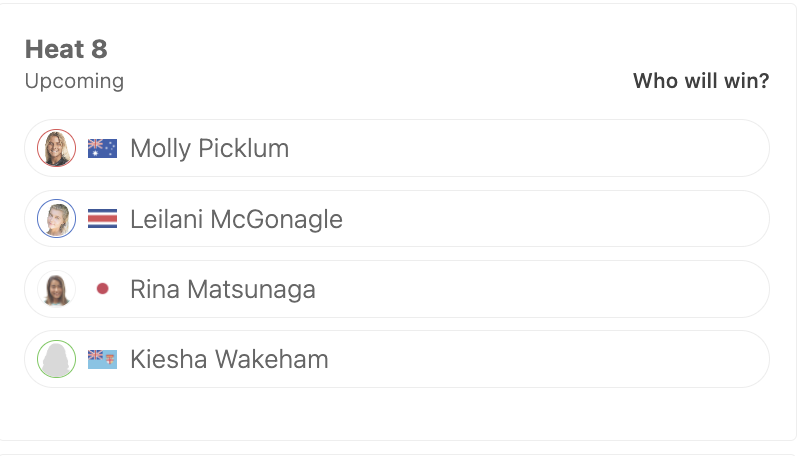Viewport: 810px width, 456px height.
Task: Click the Japan flag icon
Action: (x=102, y=289)
